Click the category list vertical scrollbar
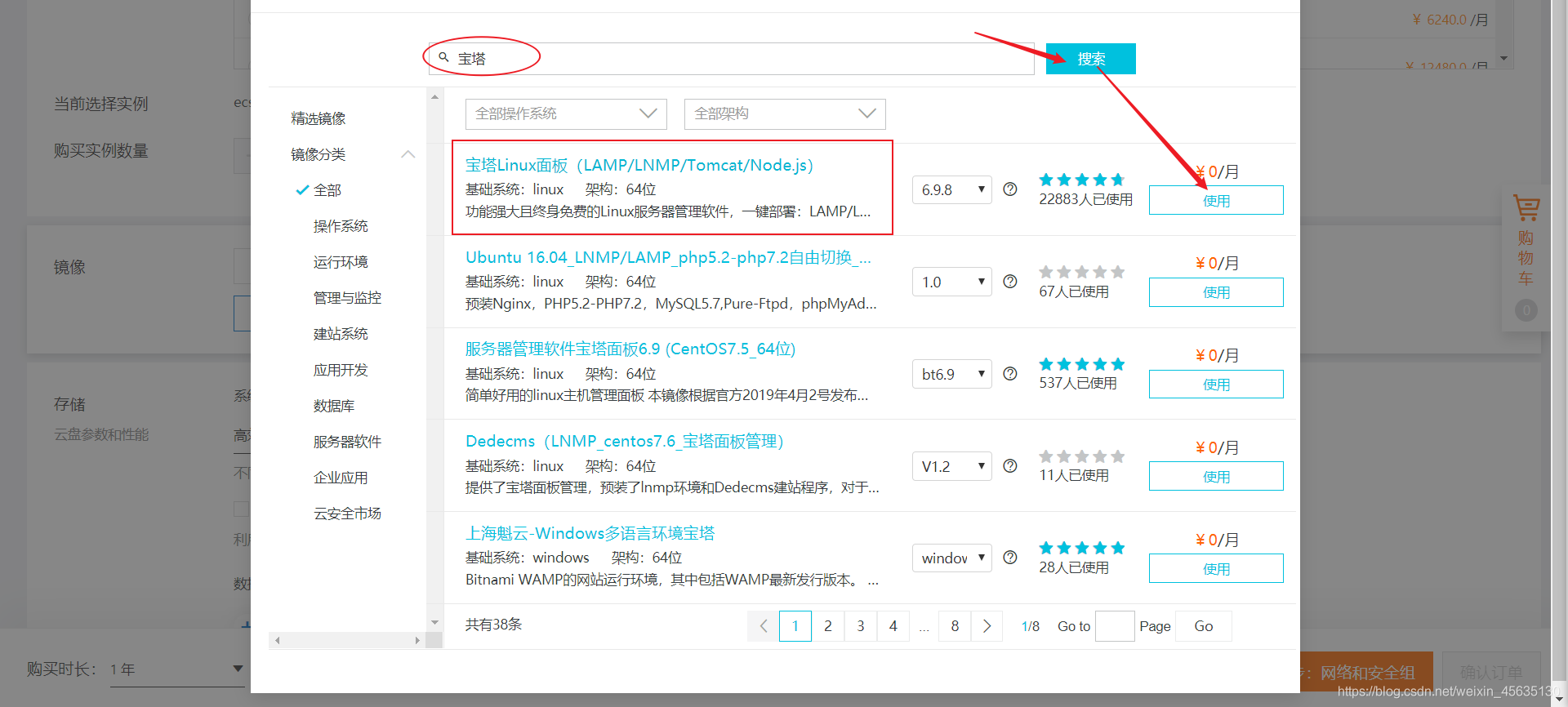 pyautogui.click(x=434, y=359)
